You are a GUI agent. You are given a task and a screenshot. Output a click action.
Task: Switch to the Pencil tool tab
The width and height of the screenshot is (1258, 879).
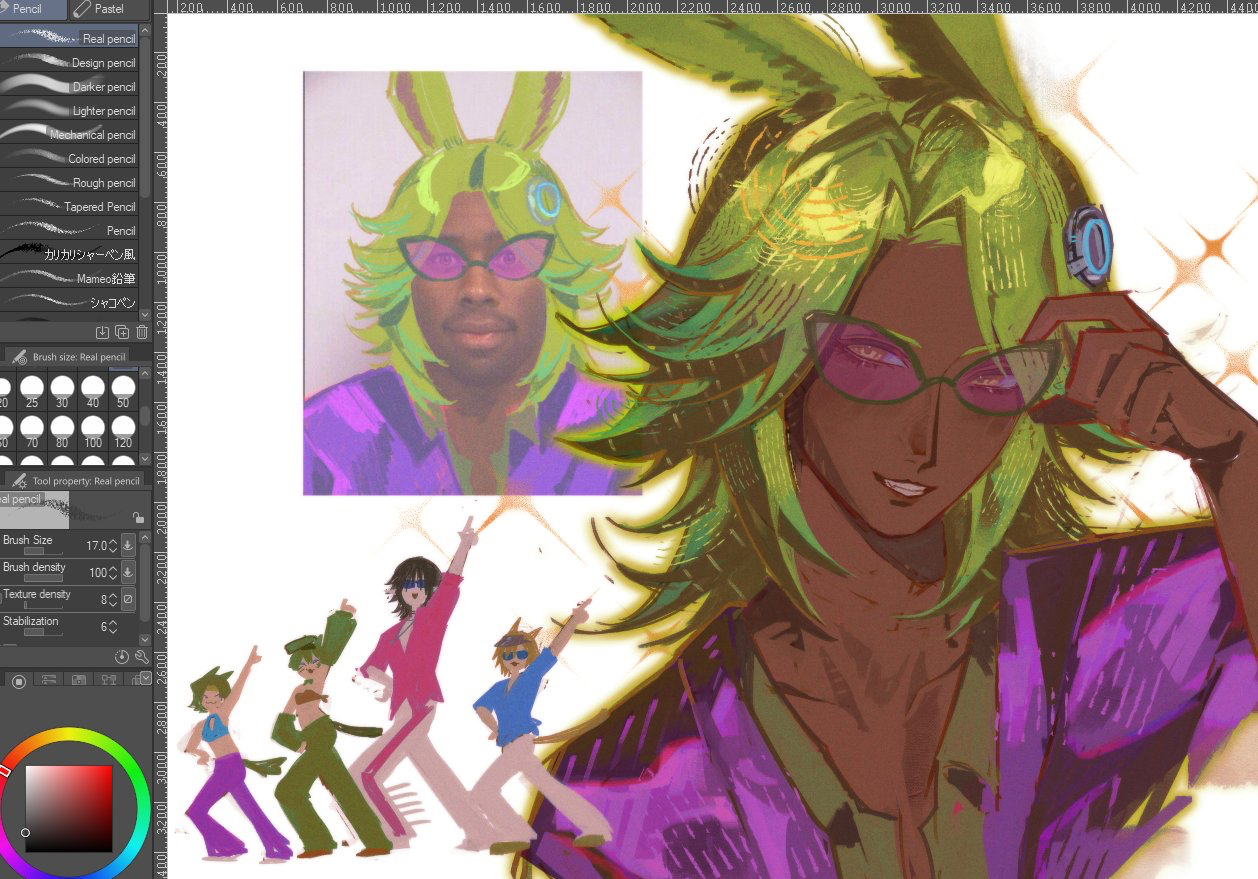coord(32,9)
